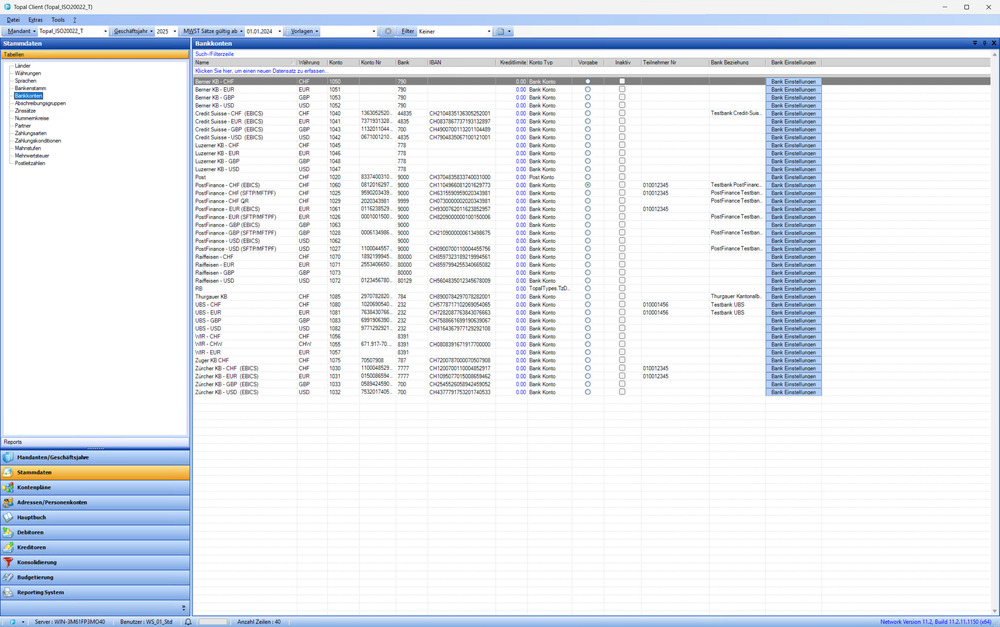Mark Berner KB - EUR as inactive
Image resolution: width=1000 pixels, height=627 pixels.
pyautogui.click(x=622, y=89)
